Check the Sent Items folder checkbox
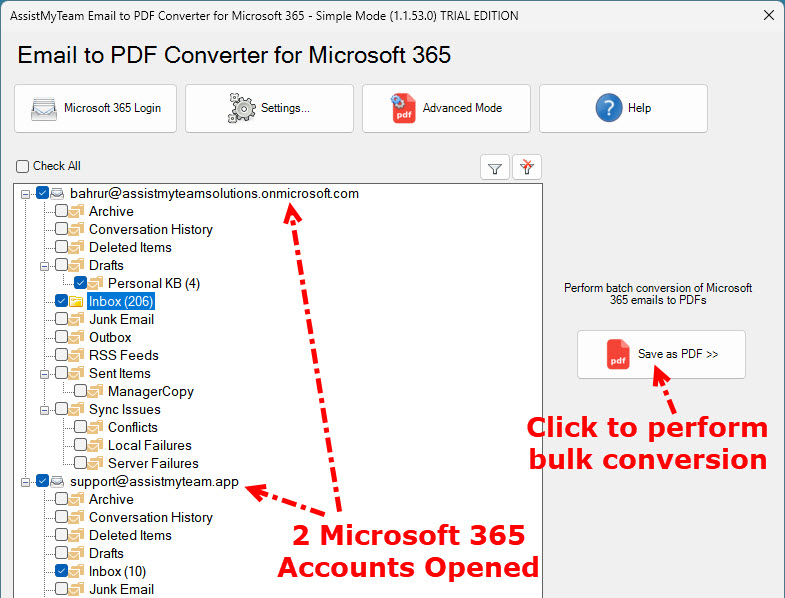Screen dimensions: 785x598 click(62, 373)
